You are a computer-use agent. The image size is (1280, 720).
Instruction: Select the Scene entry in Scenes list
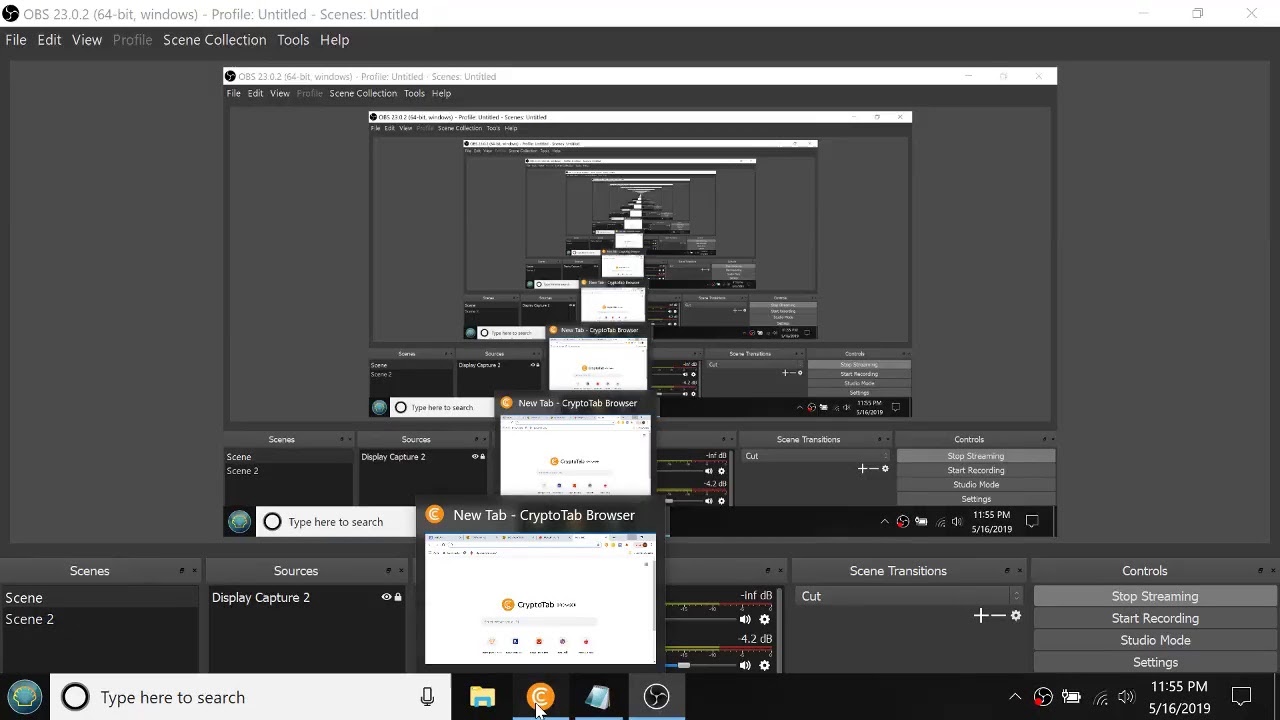[100, 598]
